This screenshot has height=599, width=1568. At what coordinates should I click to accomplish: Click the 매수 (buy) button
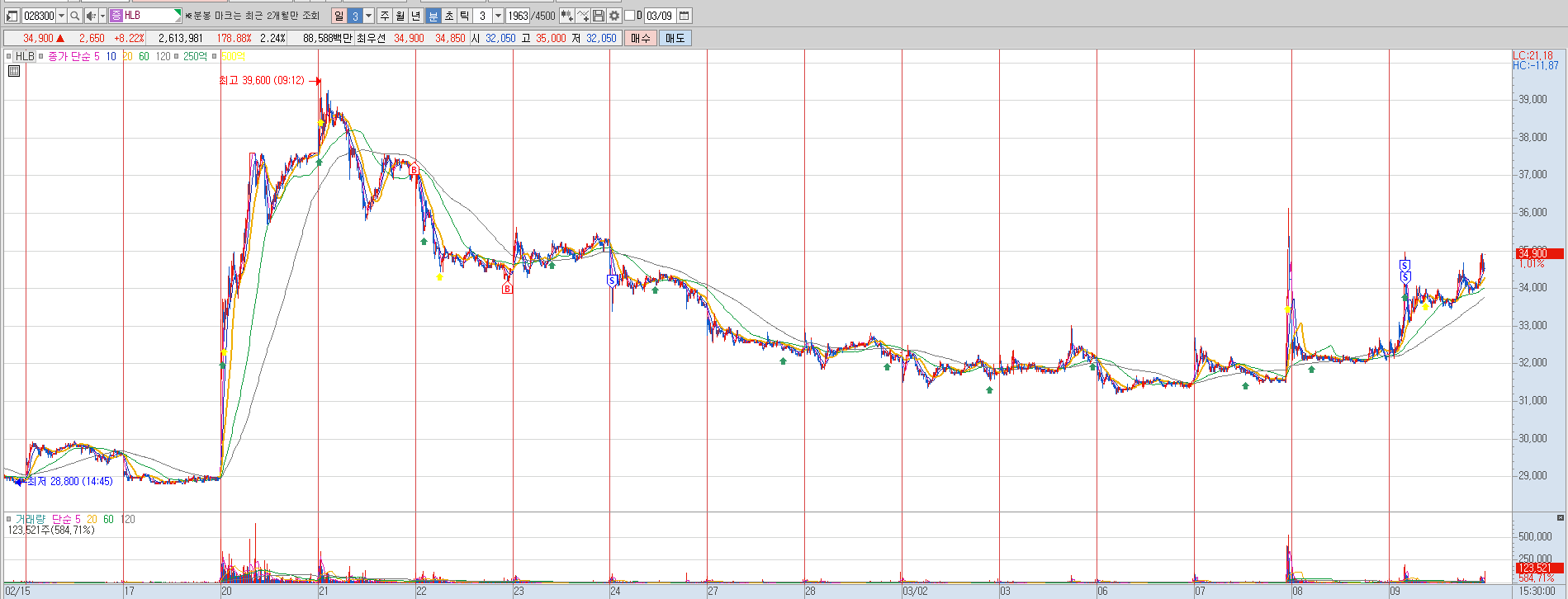click(641, 38)
